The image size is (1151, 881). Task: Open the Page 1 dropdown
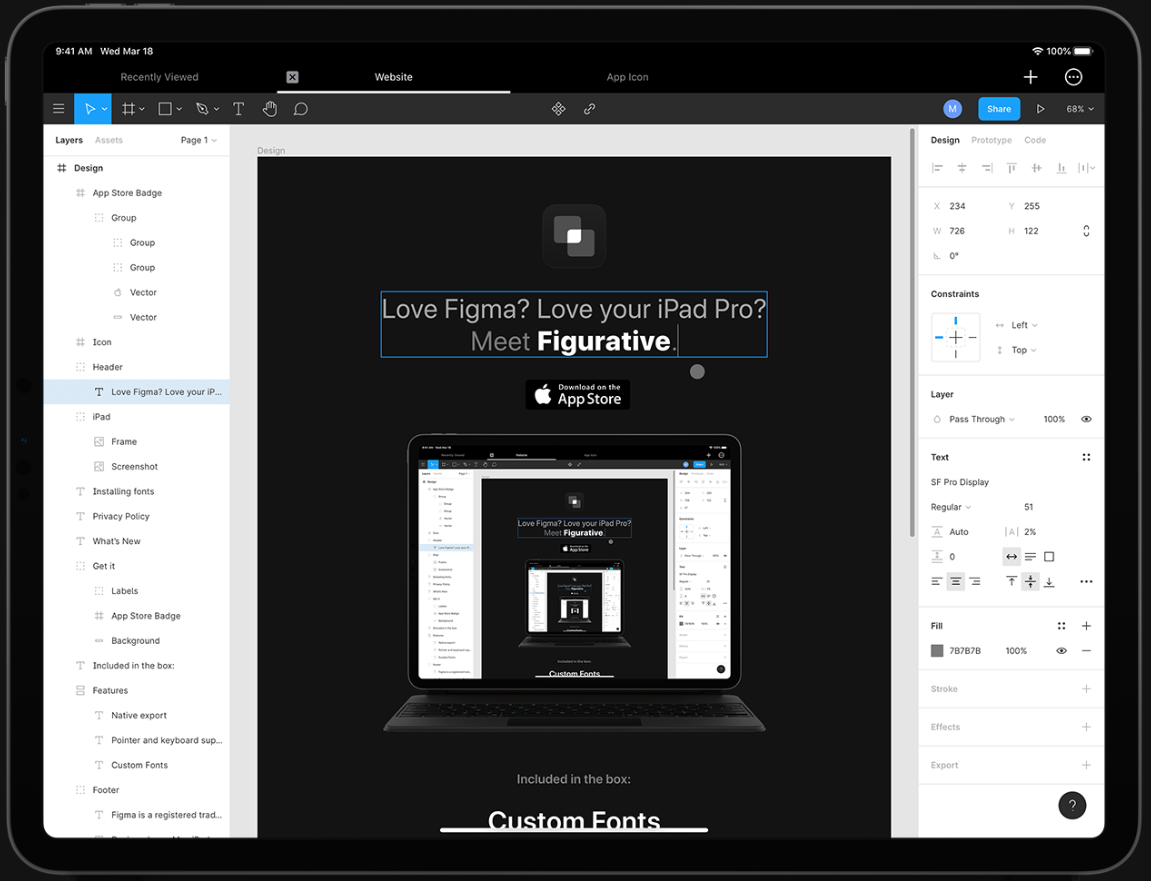(199, 140)
